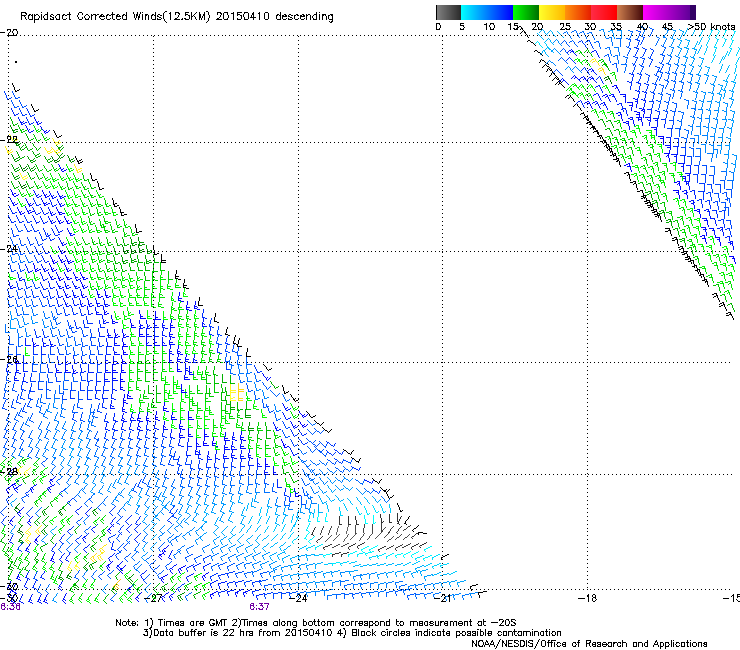This screenshot has height=650, width=740.
Task: Click the brown 35–40 knots legend segment
Action: 630,12
